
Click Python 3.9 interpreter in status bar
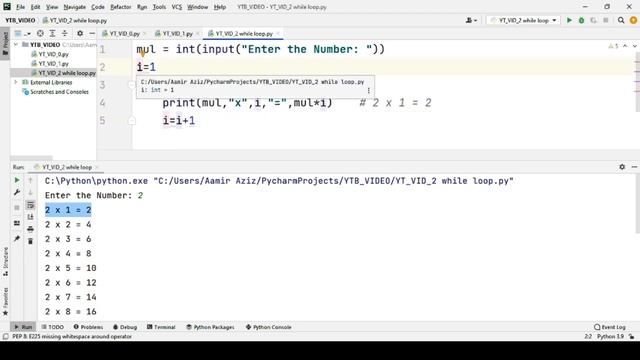[x=610, y=336]
